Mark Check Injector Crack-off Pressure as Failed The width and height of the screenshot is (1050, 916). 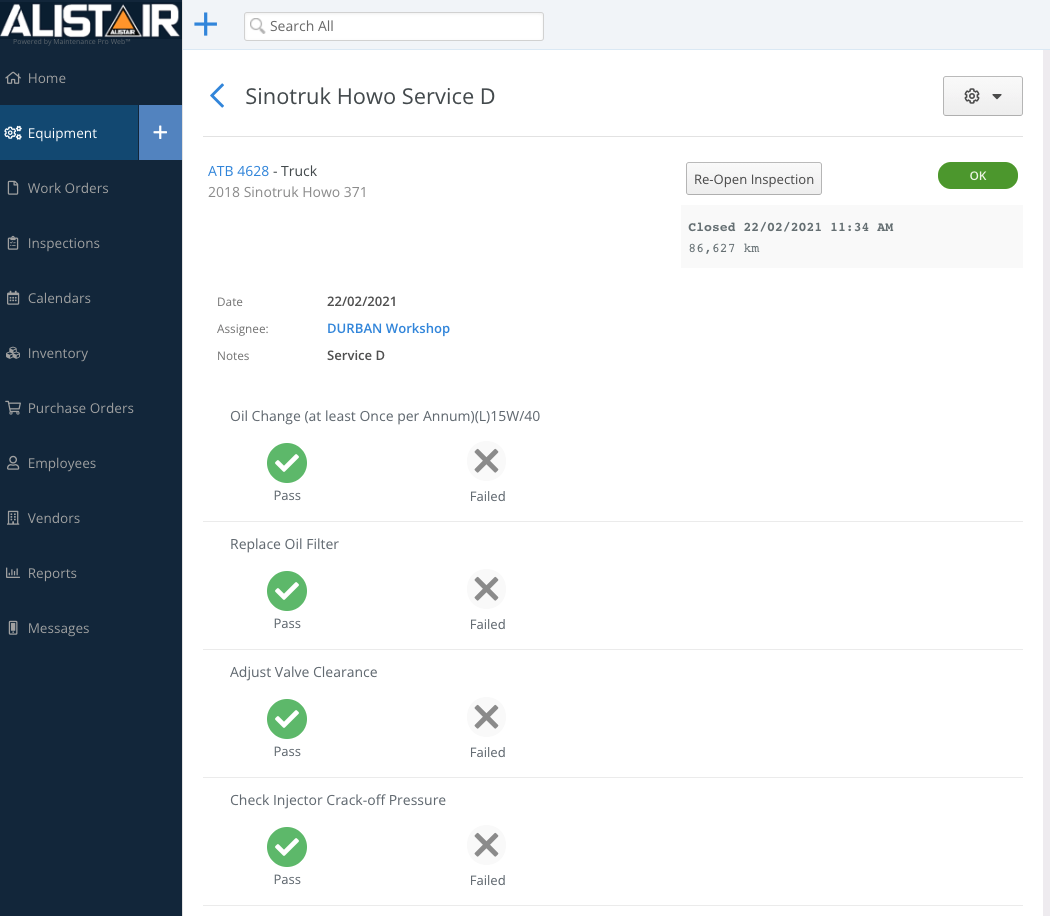pos(486,845)
